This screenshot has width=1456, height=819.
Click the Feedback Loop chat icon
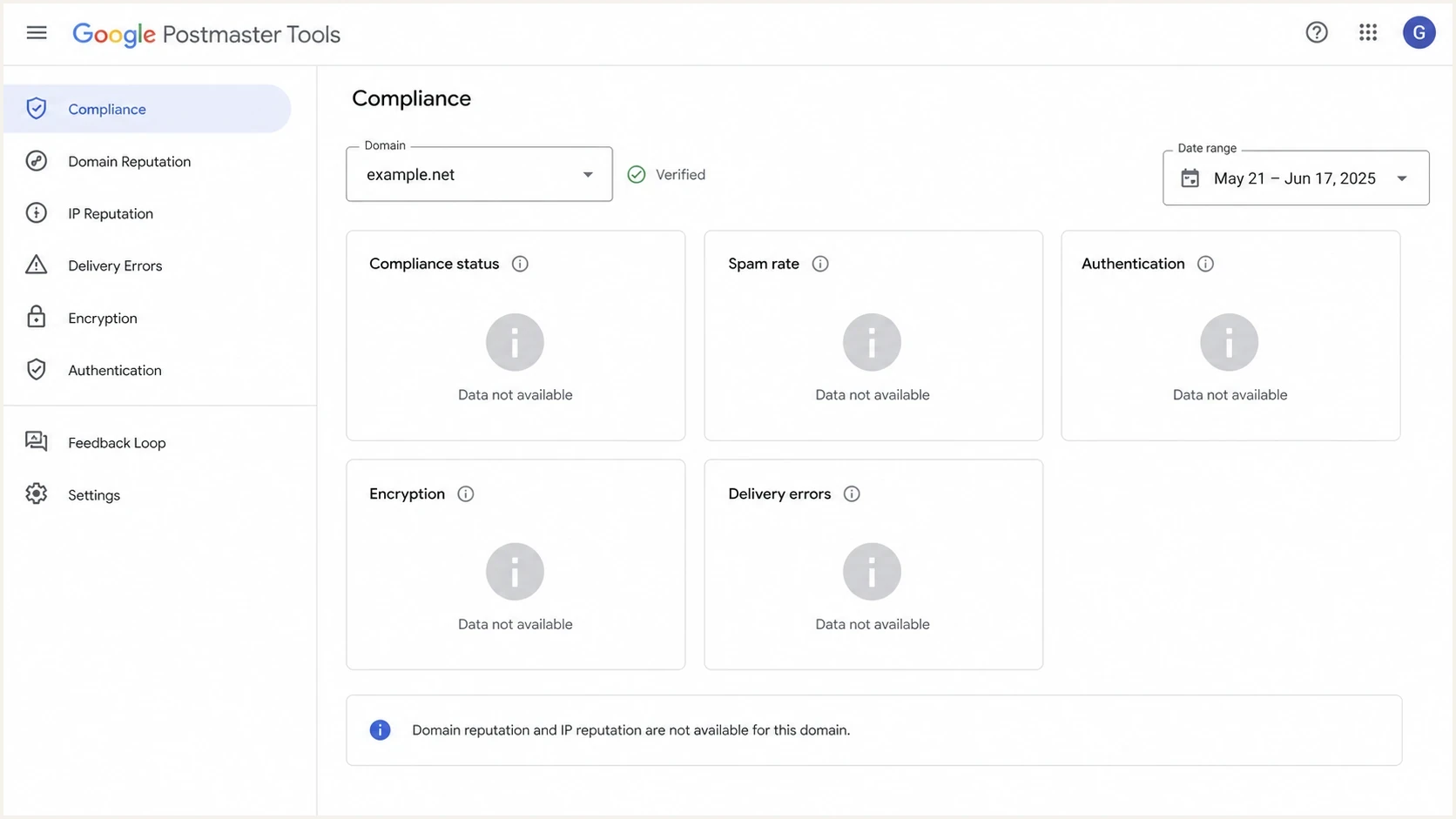click(x=37, y=441)
